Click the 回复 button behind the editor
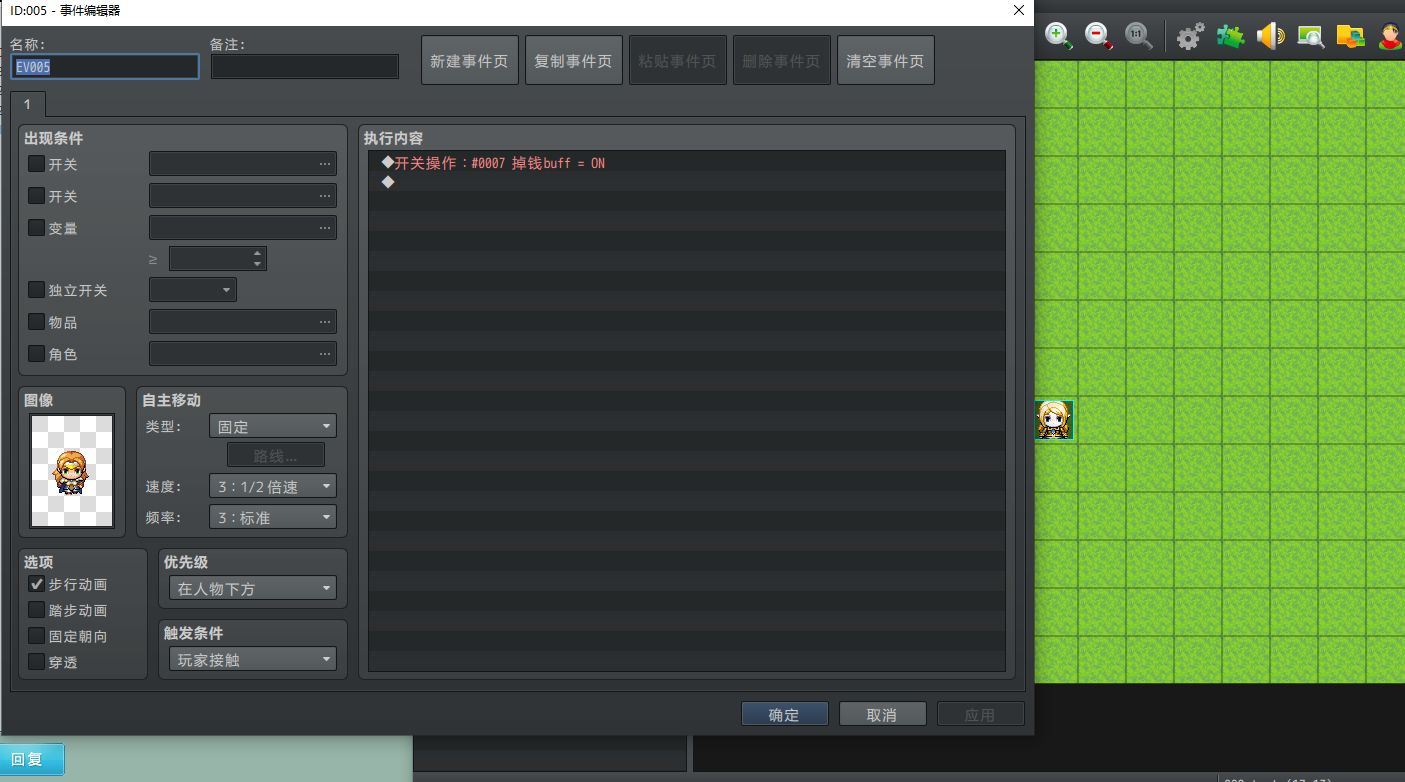The height and width of the screenshot is (782, 1405). pyautogui.click(x=32, y=759)
